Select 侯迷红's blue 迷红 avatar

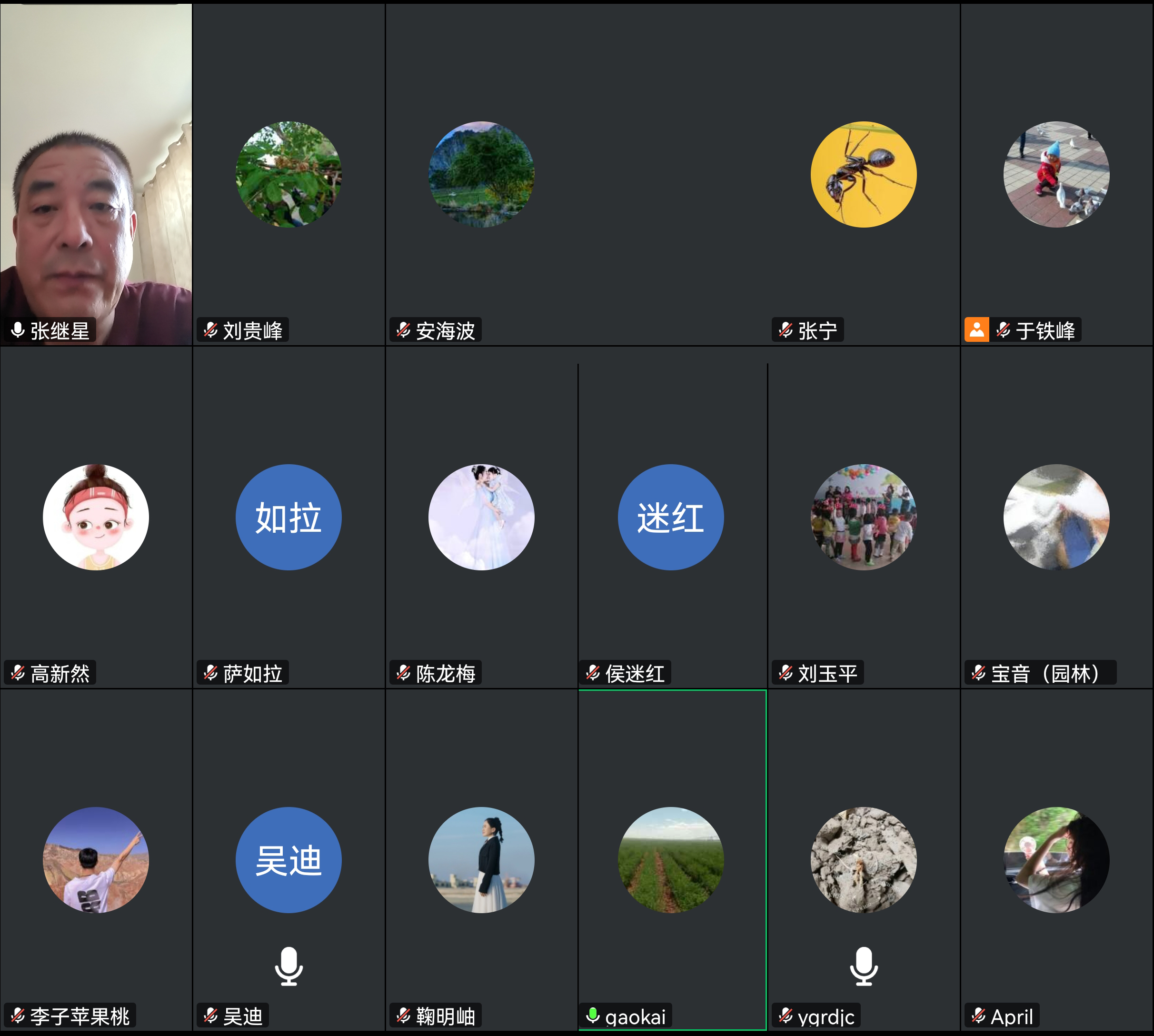[x=672, y=517]
